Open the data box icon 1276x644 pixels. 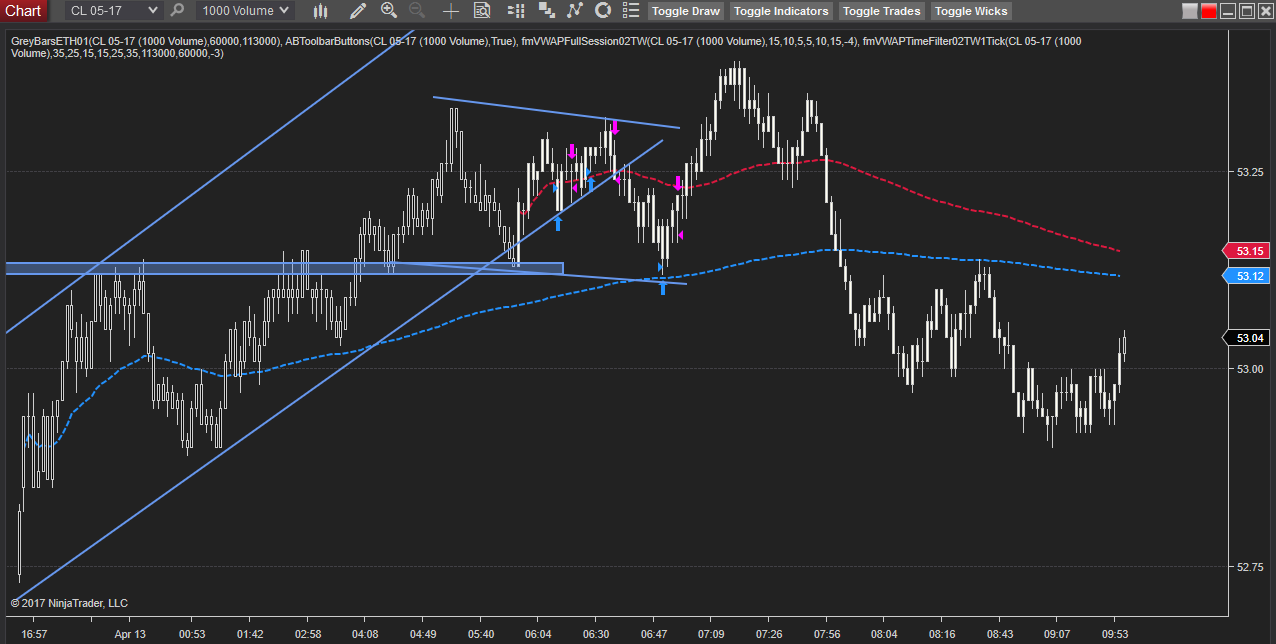click(482, 11)
